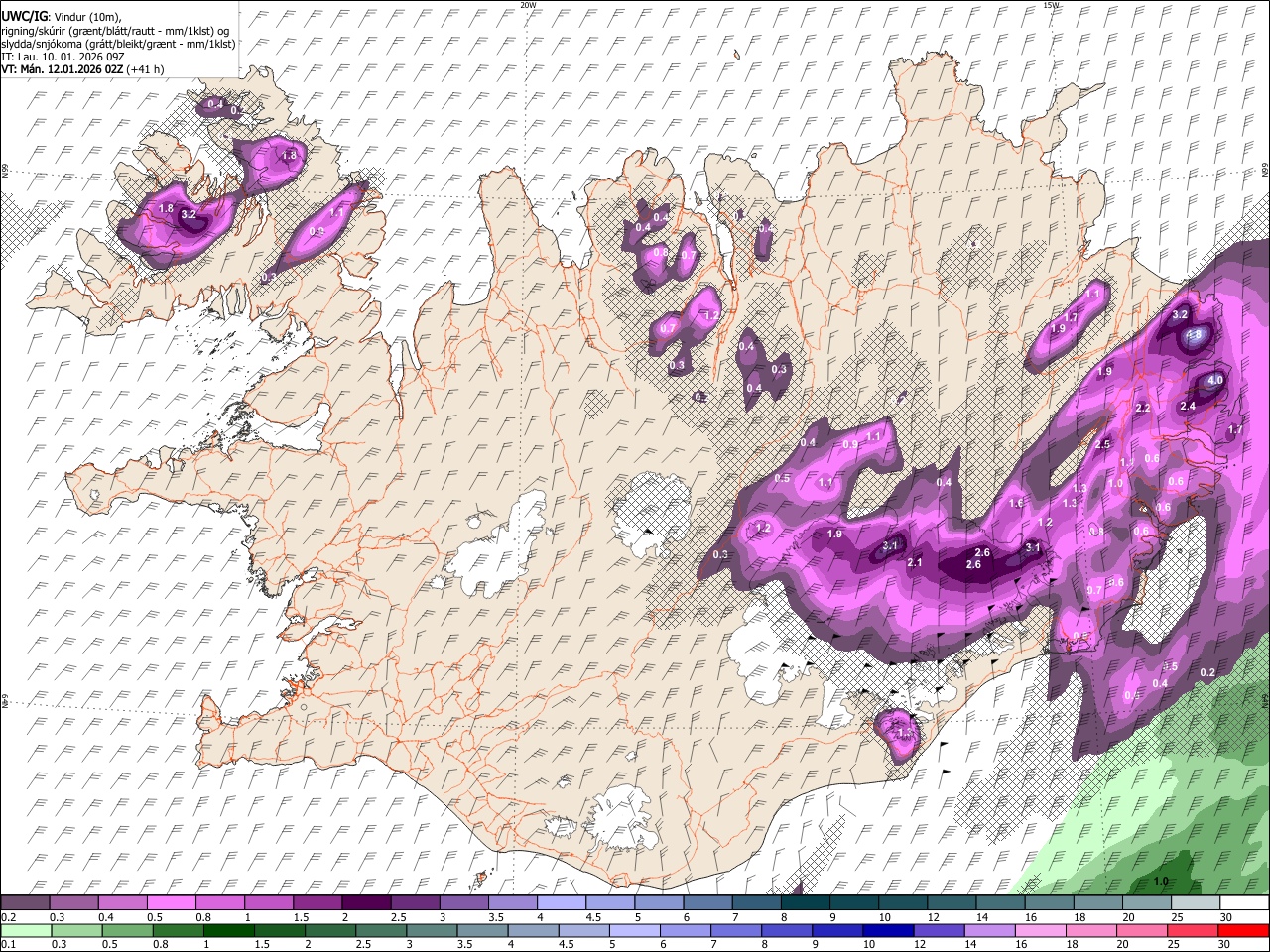Click the "0.2" label under the snow scale
The width and height of the screenshot is (1270, 952).
click(8, 917)
